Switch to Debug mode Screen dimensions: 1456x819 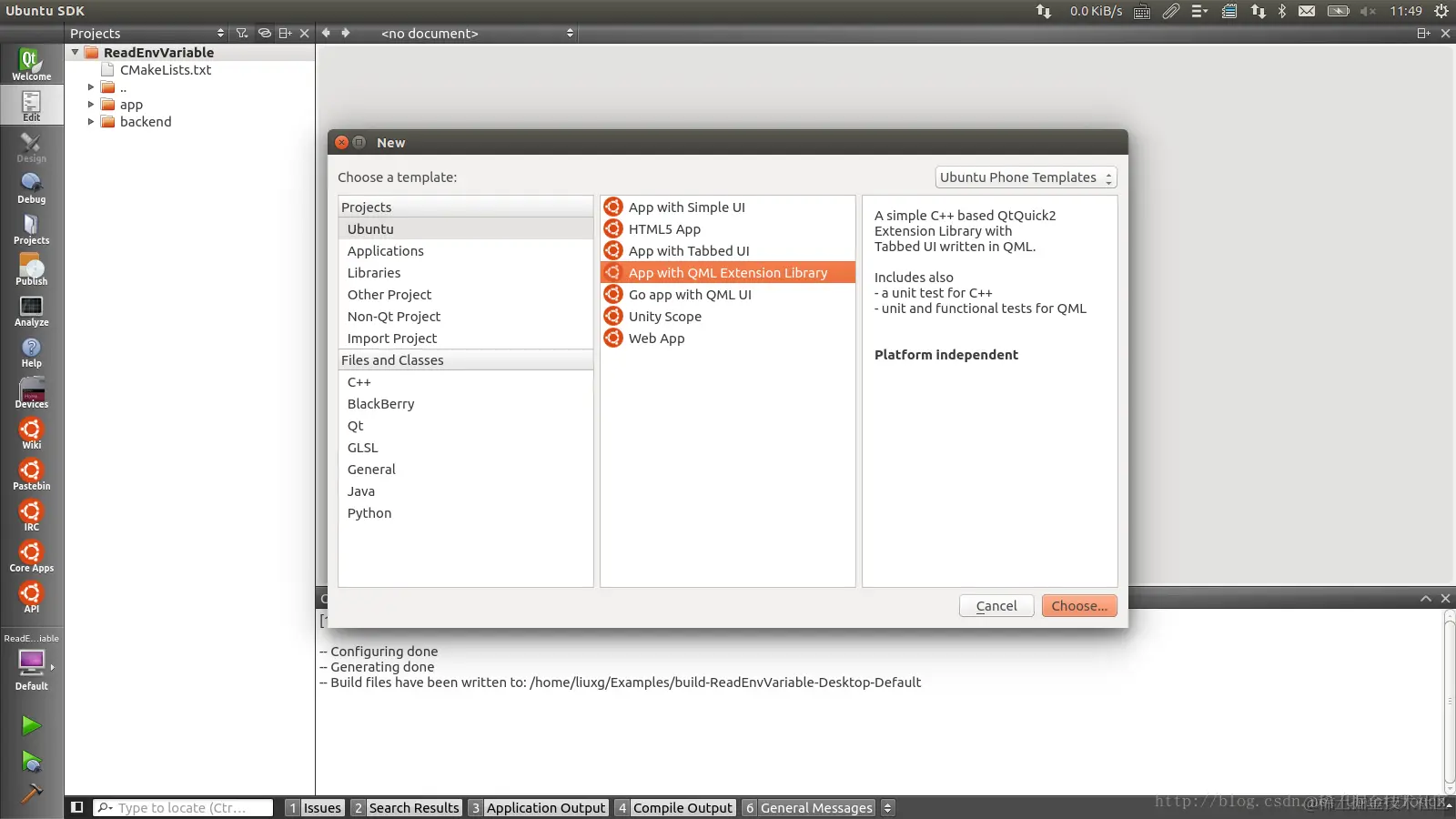click(31, 188)
